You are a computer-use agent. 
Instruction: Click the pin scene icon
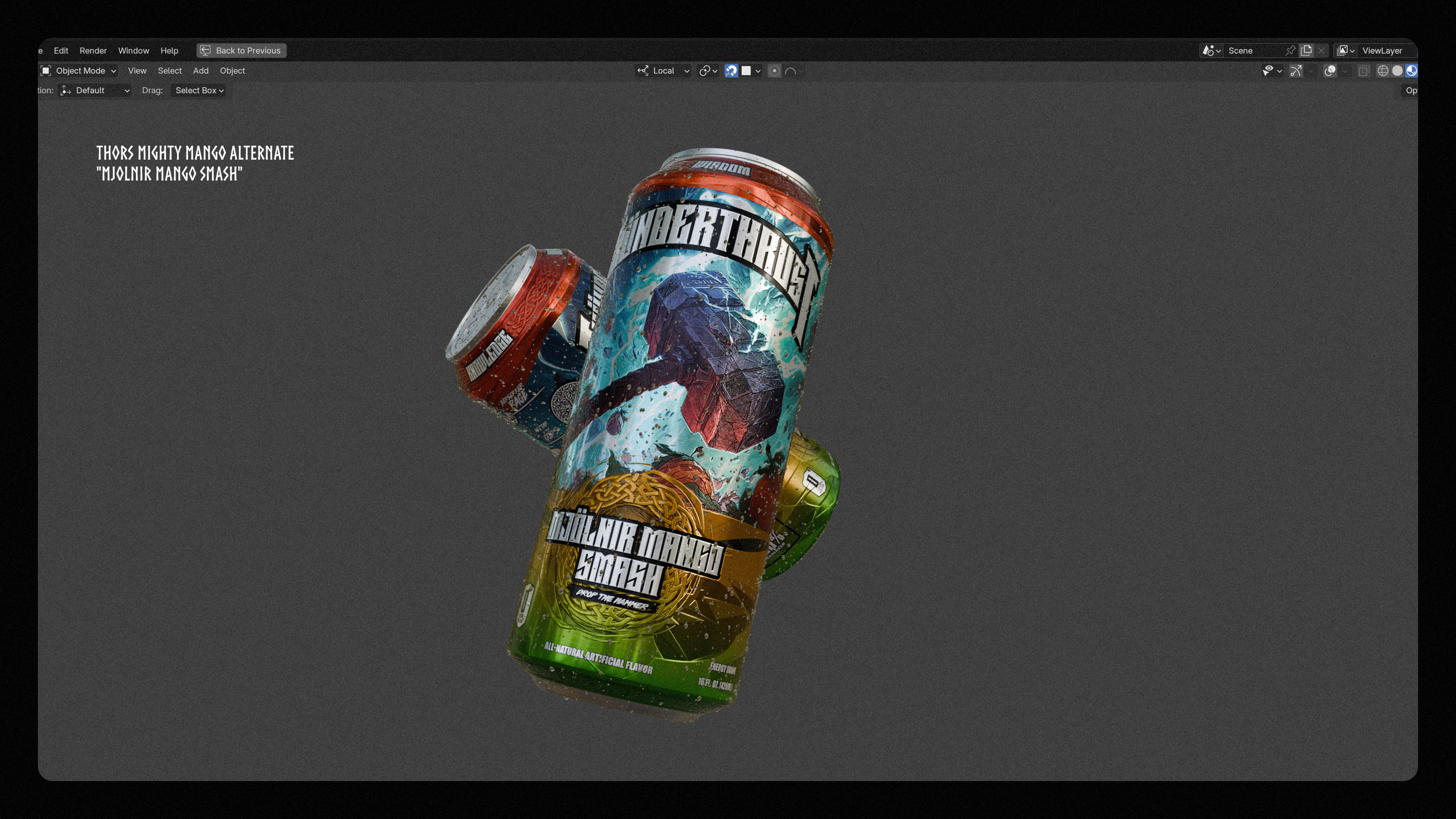pos(1290,51)
